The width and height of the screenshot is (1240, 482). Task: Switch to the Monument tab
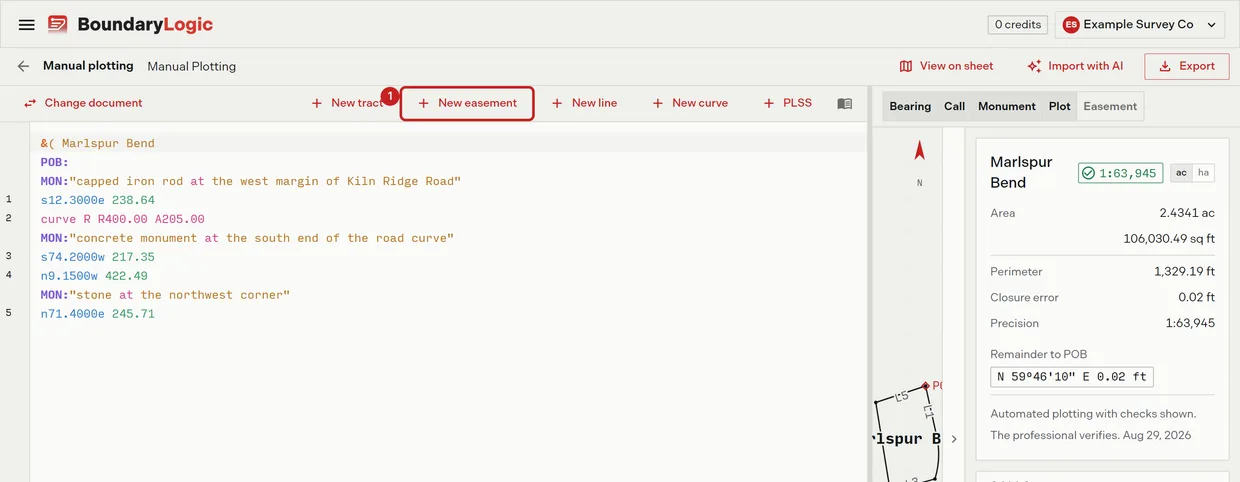(1007, 106)
